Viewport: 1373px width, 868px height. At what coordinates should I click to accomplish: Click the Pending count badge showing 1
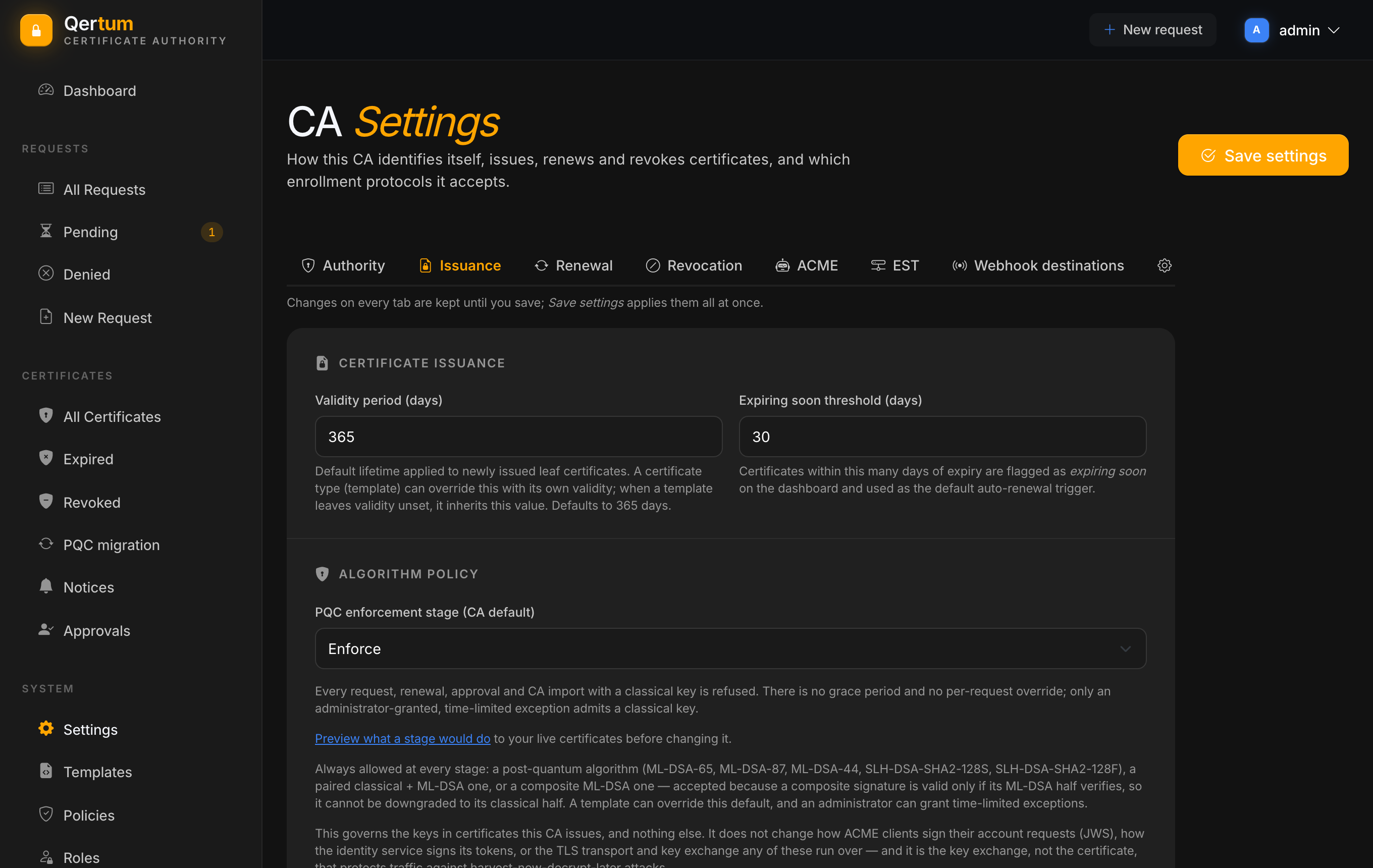(212, 232)
